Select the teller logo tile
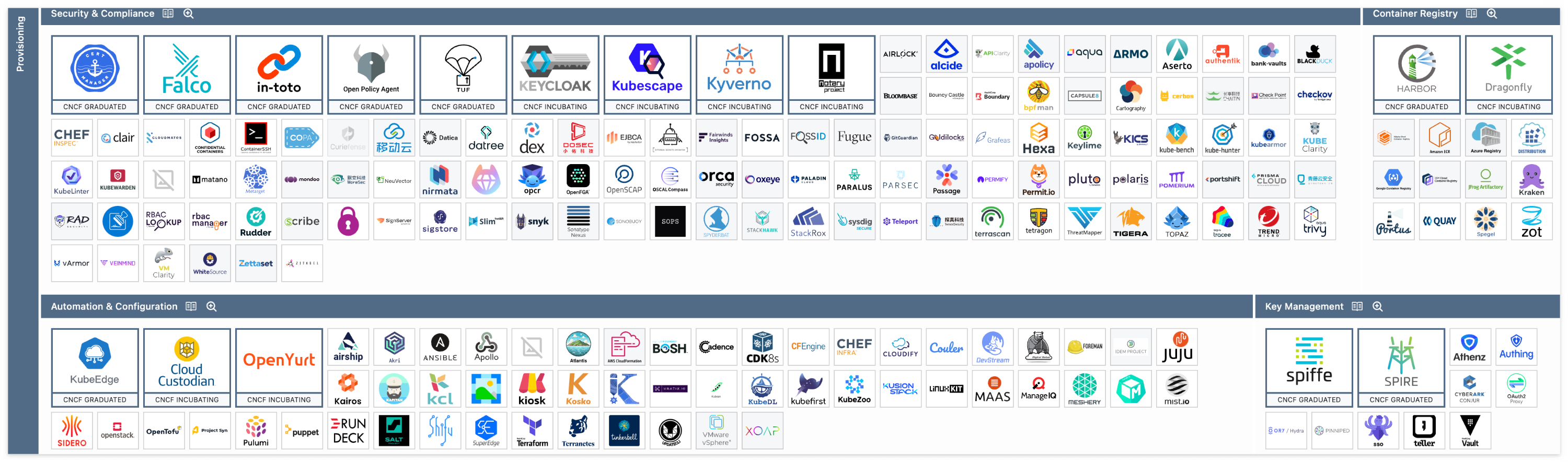This screenshot has height=462, width=1568. 1424,430
